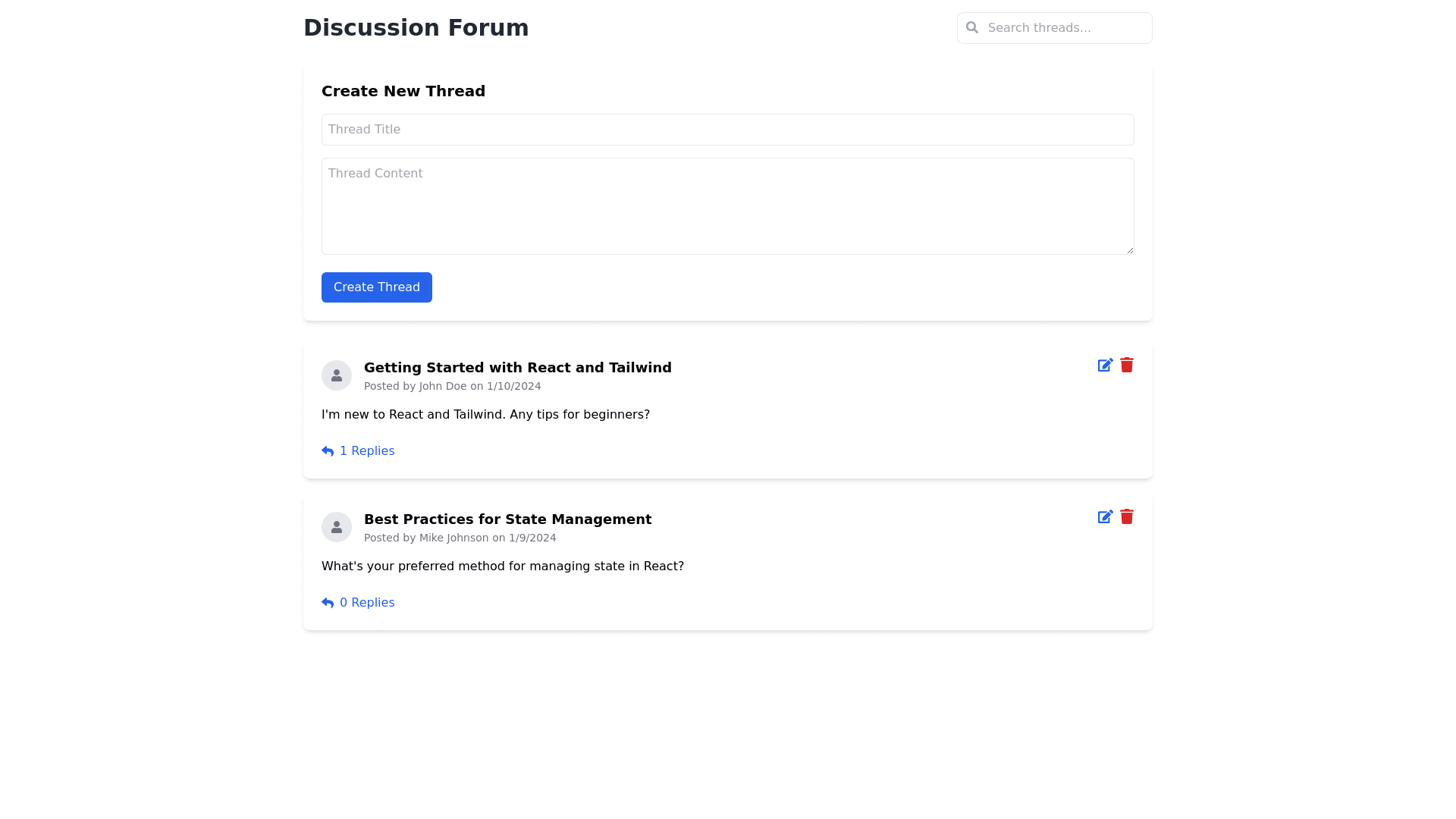Click John Doe's avatar icon

(x=337, y=375)
